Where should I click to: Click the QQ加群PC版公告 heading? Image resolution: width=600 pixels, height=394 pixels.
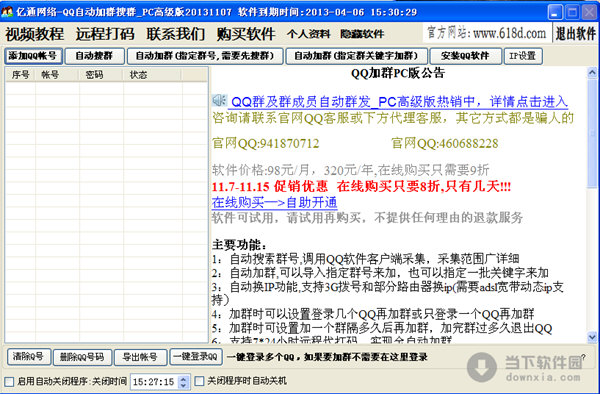coord(398,73)
